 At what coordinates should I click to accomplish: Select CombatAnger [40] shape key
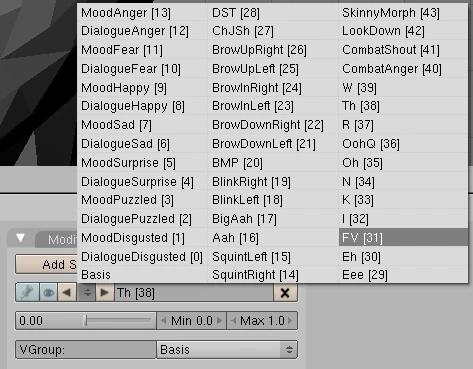(x=403, y=69)
